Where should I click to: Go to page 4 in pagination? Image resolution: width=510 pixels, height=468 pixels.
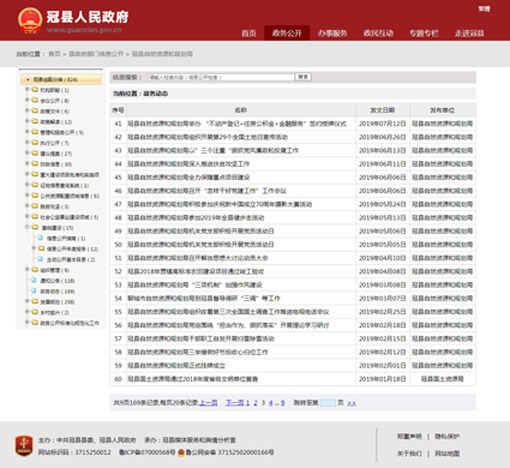point(271,403)
